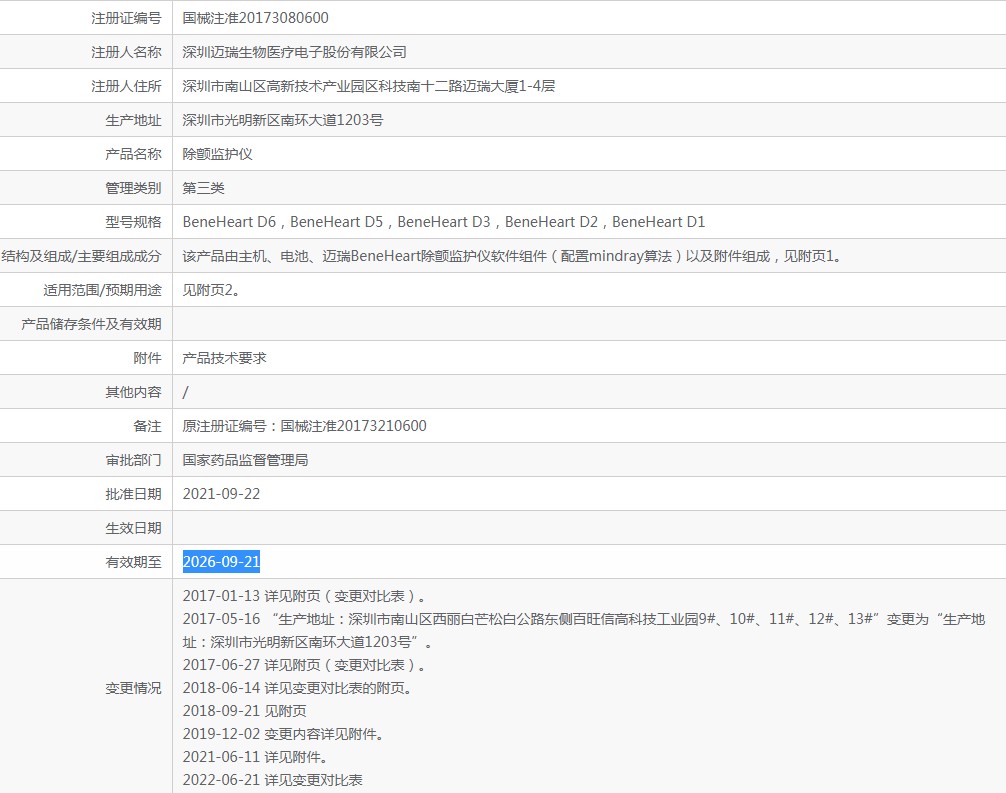Screen dimensions: 1006x793
Task: Click the 有效期至 label
Action: click(133, 562)
